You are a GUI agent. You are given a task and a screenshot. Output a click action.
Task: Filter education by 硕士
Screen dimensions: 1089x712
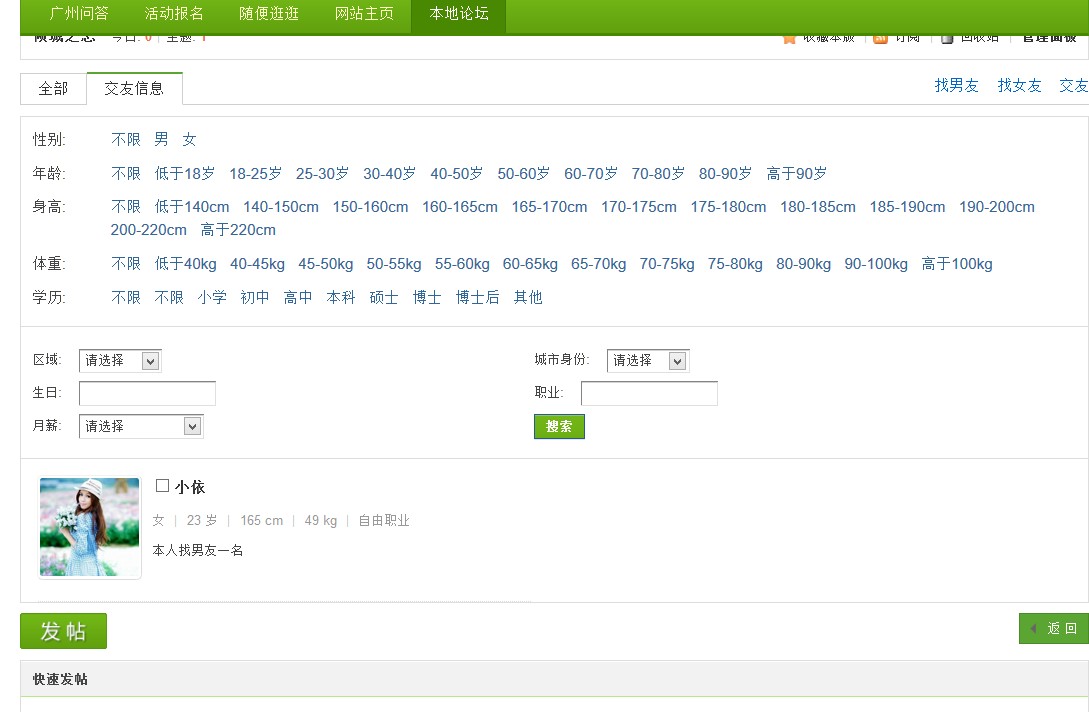pyautogui.click(x=384, y=297)
